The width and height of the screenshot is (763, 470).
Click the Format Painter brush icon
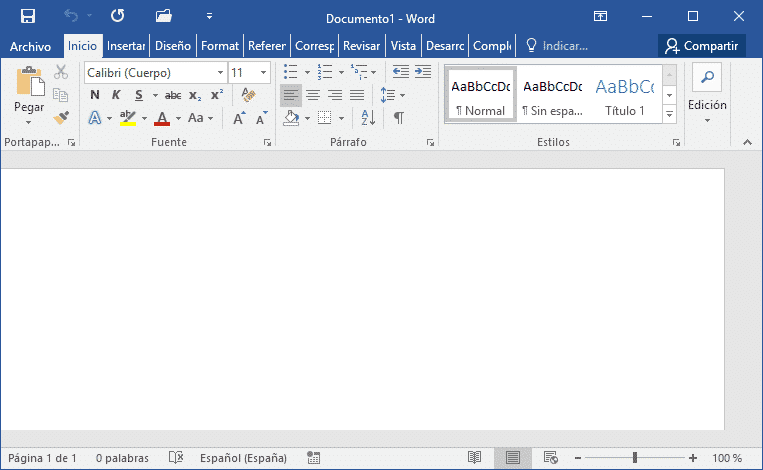click(61, 117)
